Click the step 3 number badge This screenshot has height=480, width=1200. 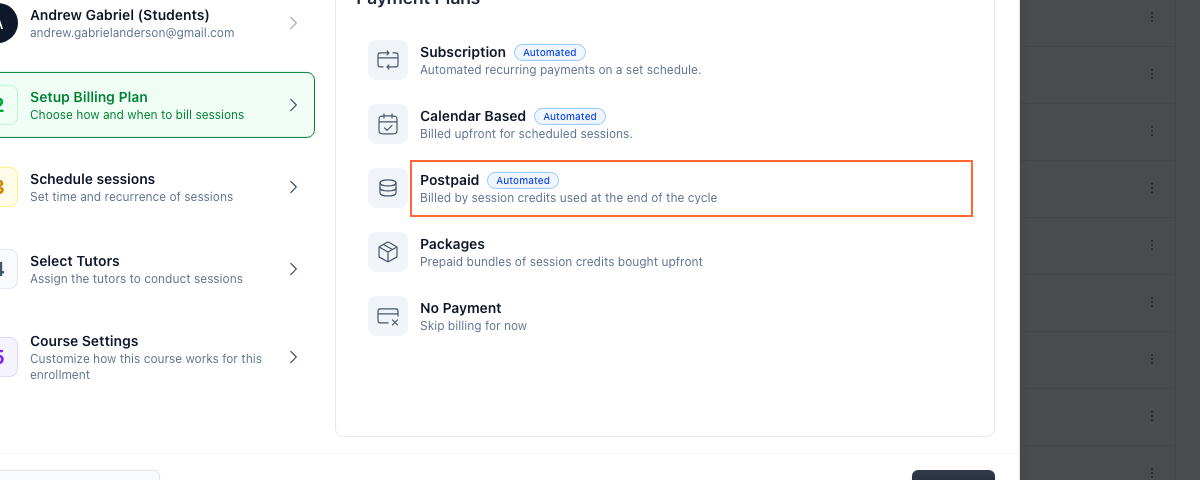(x=5, y=187)
